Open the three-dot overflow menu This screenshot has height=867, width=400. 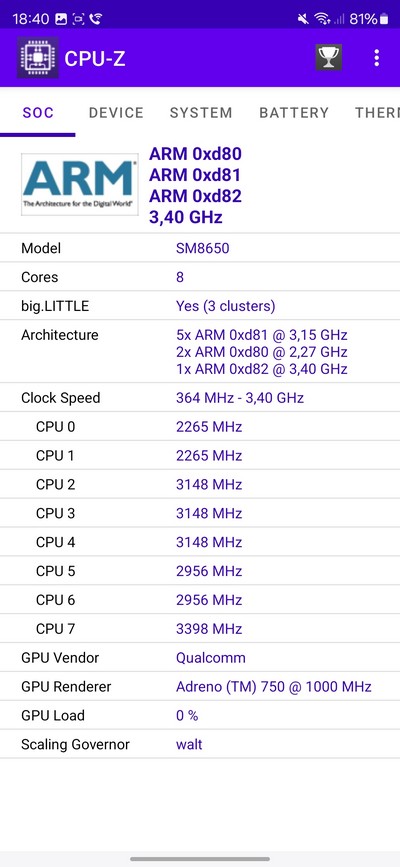[377, 58]
